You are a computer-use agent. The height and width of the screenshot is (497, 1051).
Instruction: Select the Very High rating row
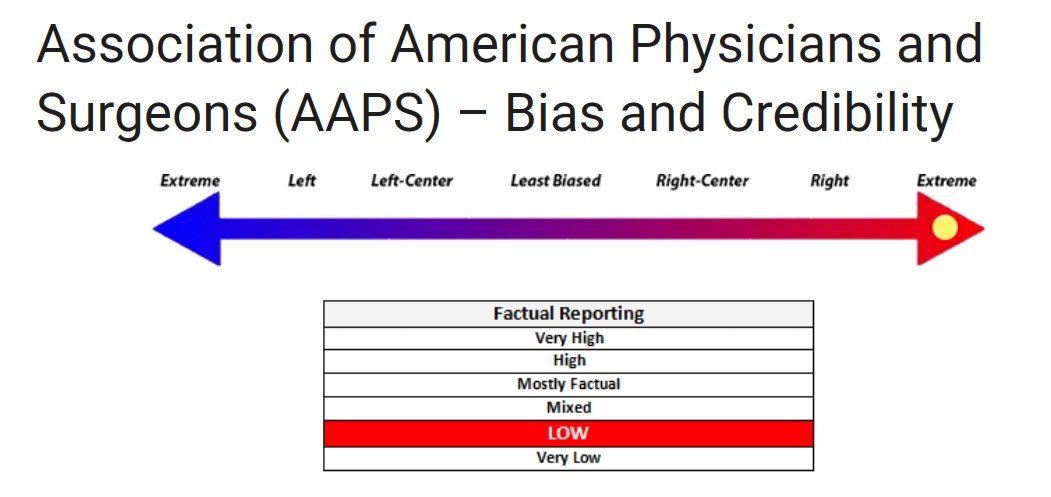click(x=568, y=338)
